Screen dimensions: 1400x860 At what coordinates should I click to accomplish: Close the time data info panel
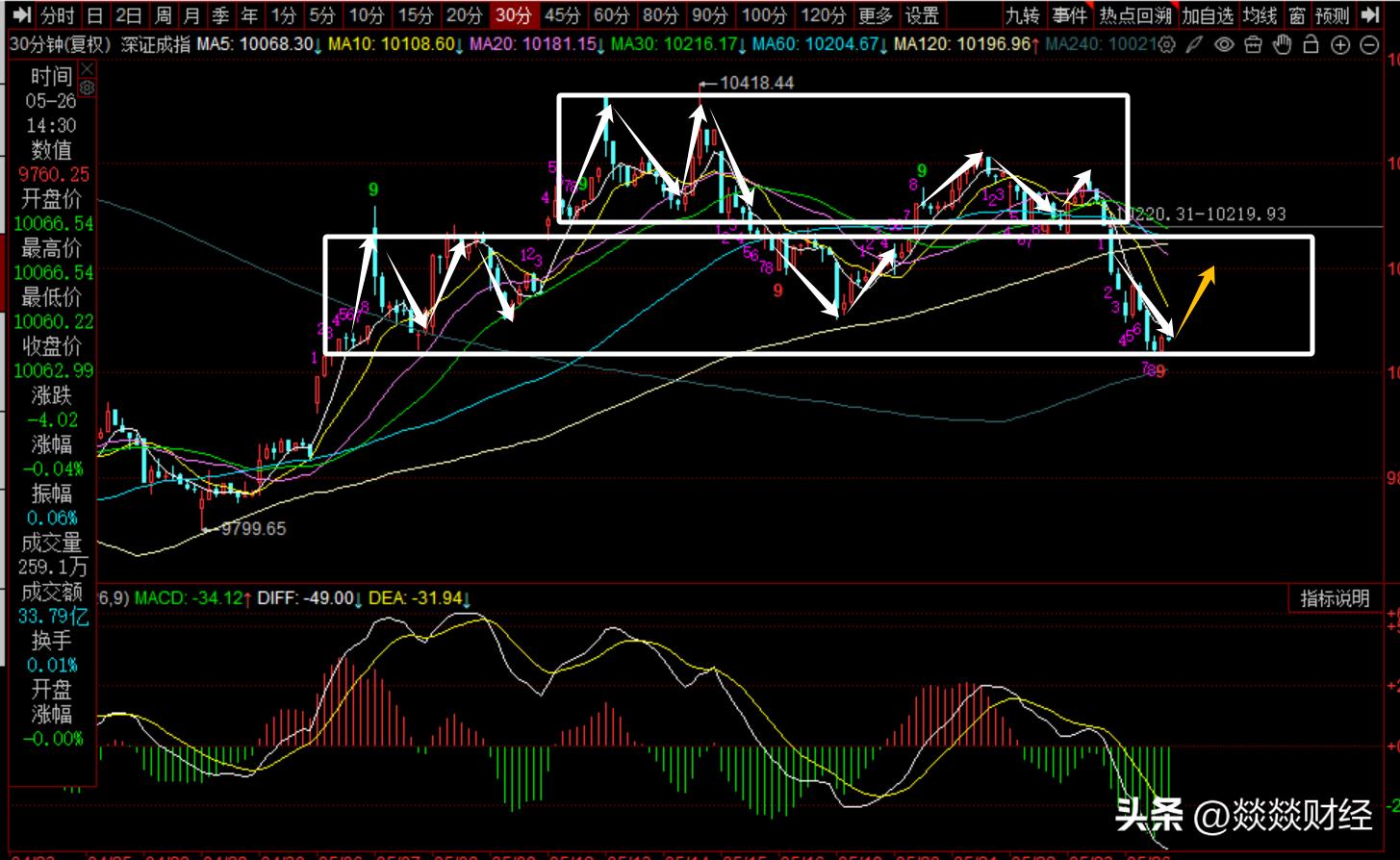pyautogui.click(x=88, y=68)
